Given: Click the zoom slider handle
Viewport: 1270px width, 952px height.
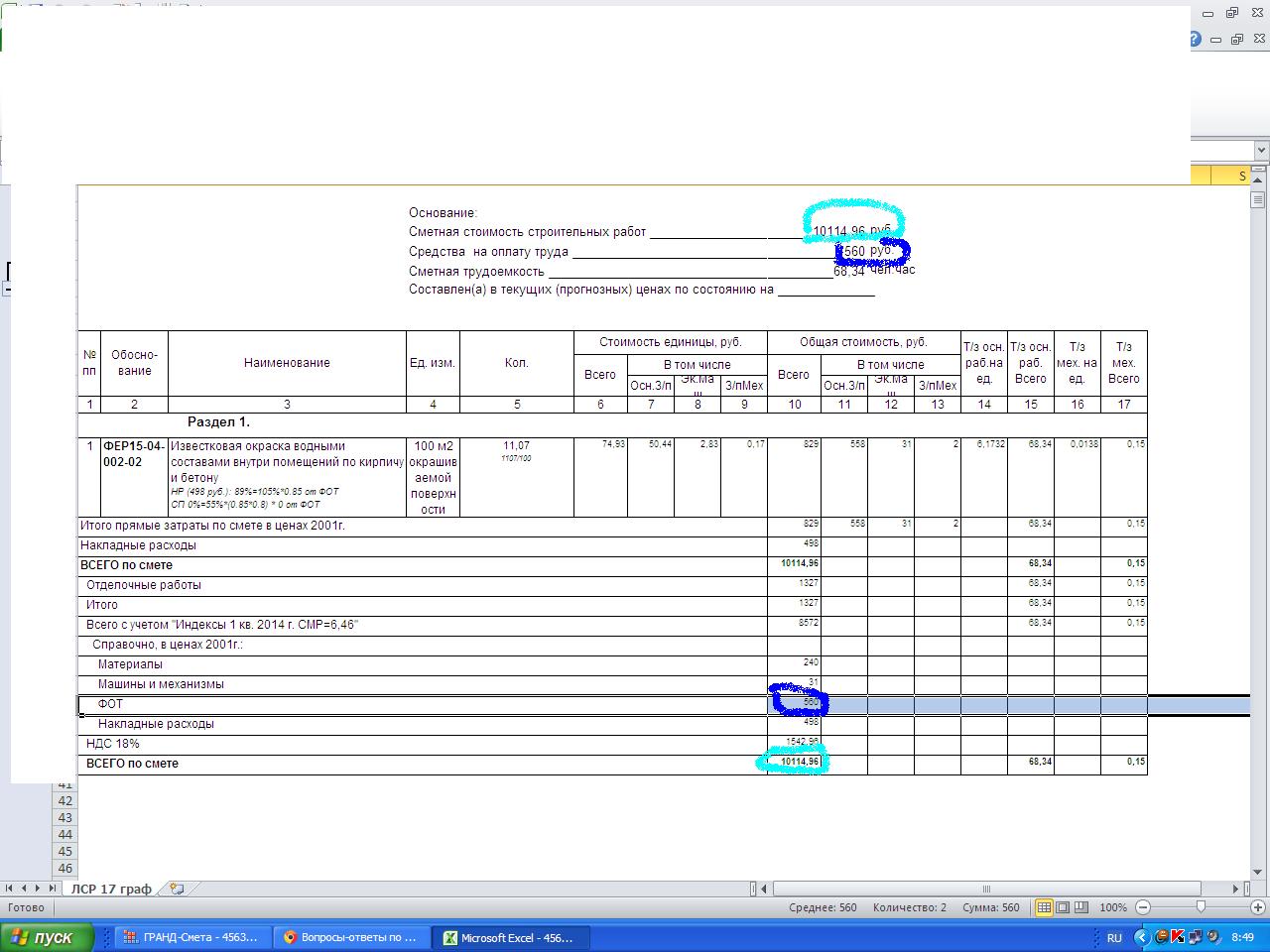Looking at the screenshot, I should click(1201, 907).
